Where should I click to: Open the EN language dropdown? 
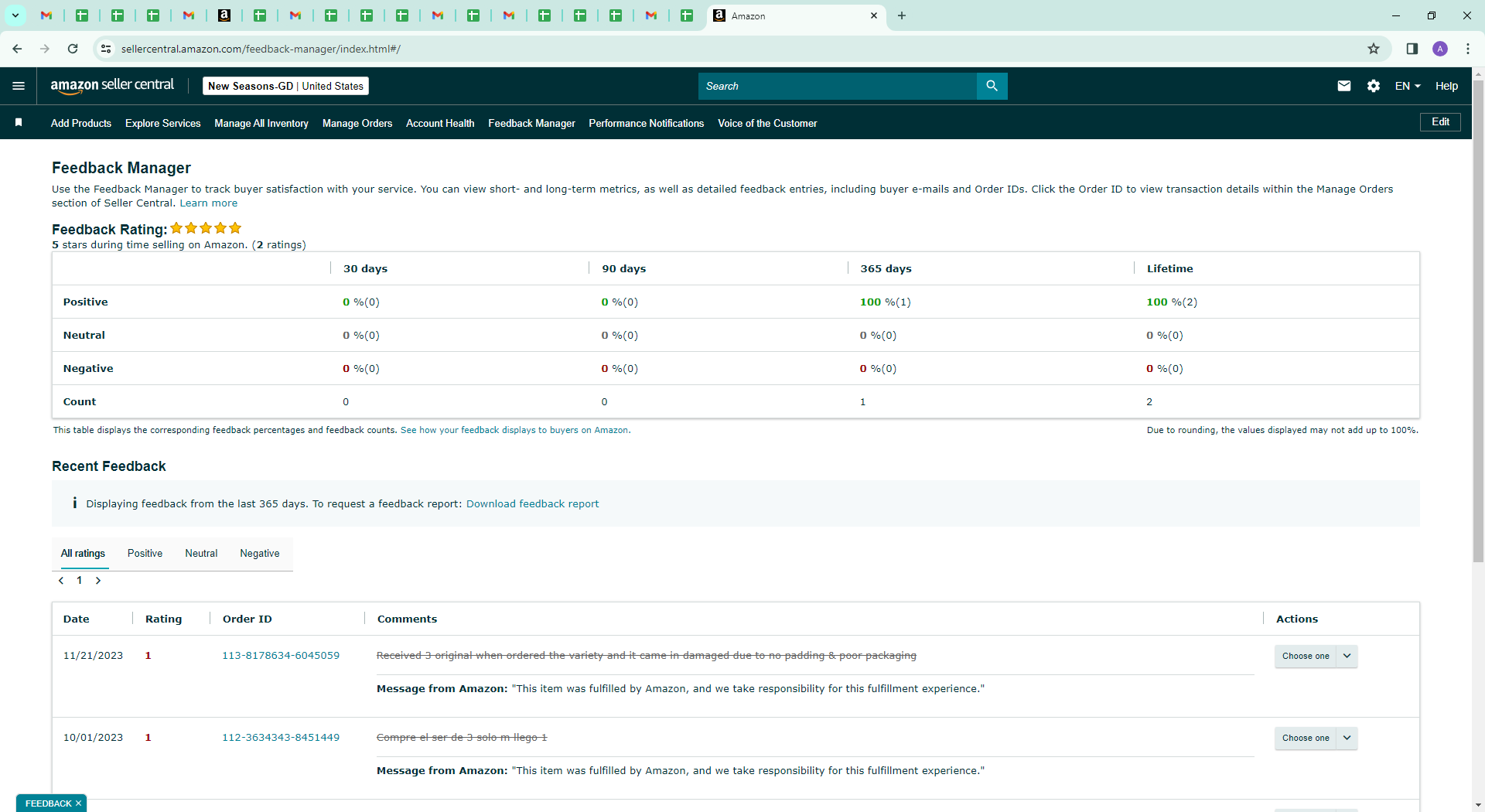pyautogui.click(x=1408, y=86)
